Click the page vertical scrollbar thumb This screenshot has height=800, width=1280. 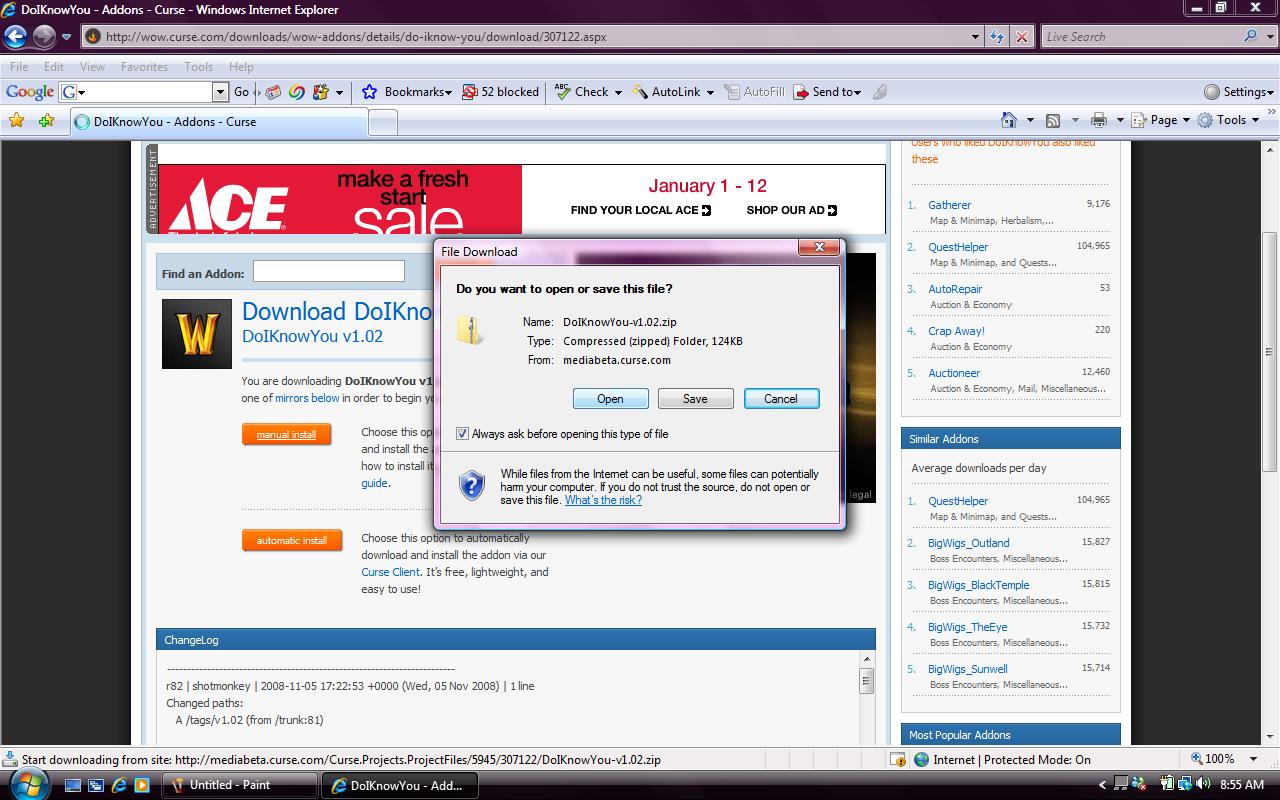pyautogui.click(x=1270, y=351)
